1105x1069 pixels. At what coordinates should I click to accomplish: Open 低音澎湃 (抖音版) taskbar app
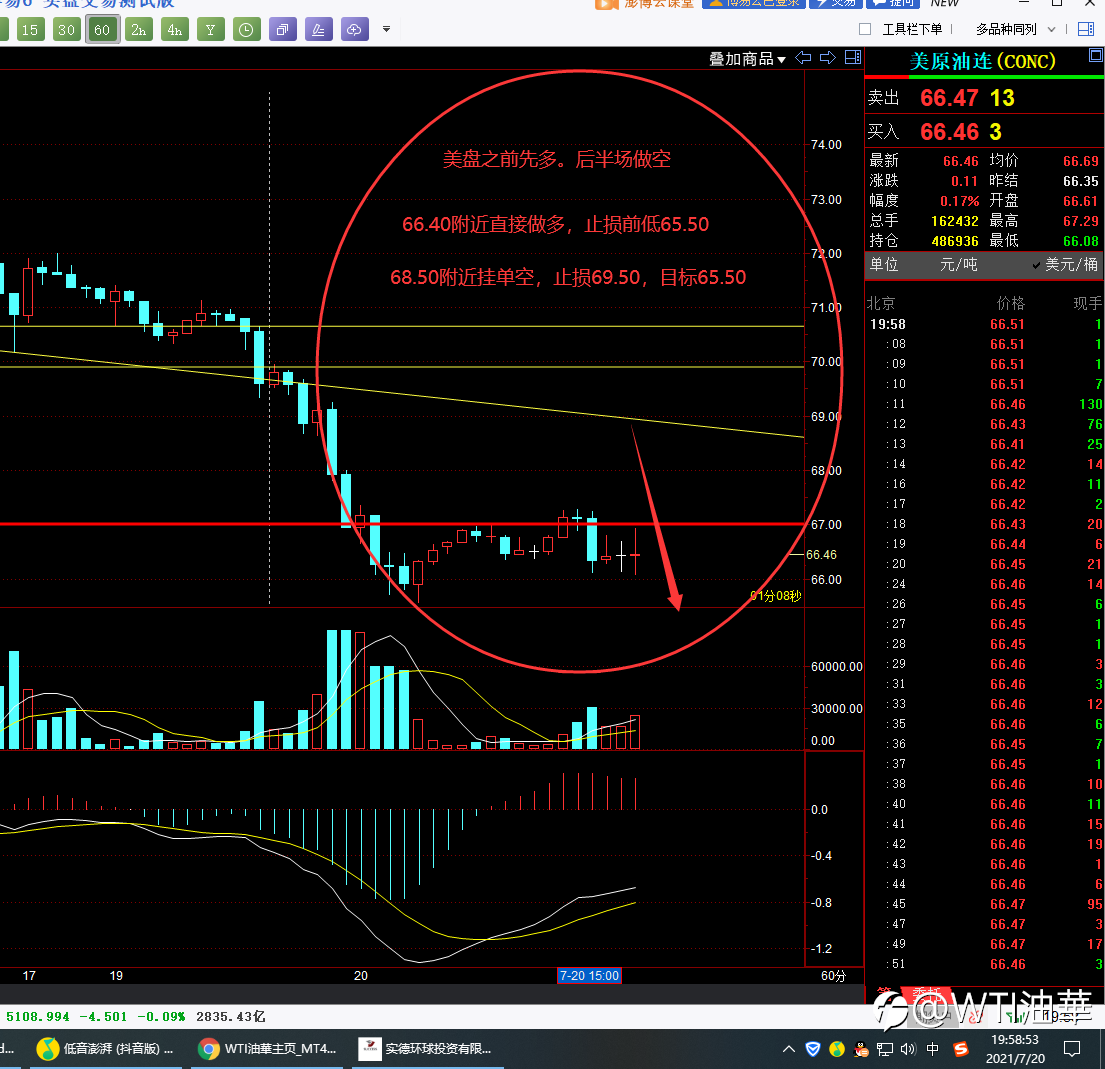click(x=106, y=1049)
